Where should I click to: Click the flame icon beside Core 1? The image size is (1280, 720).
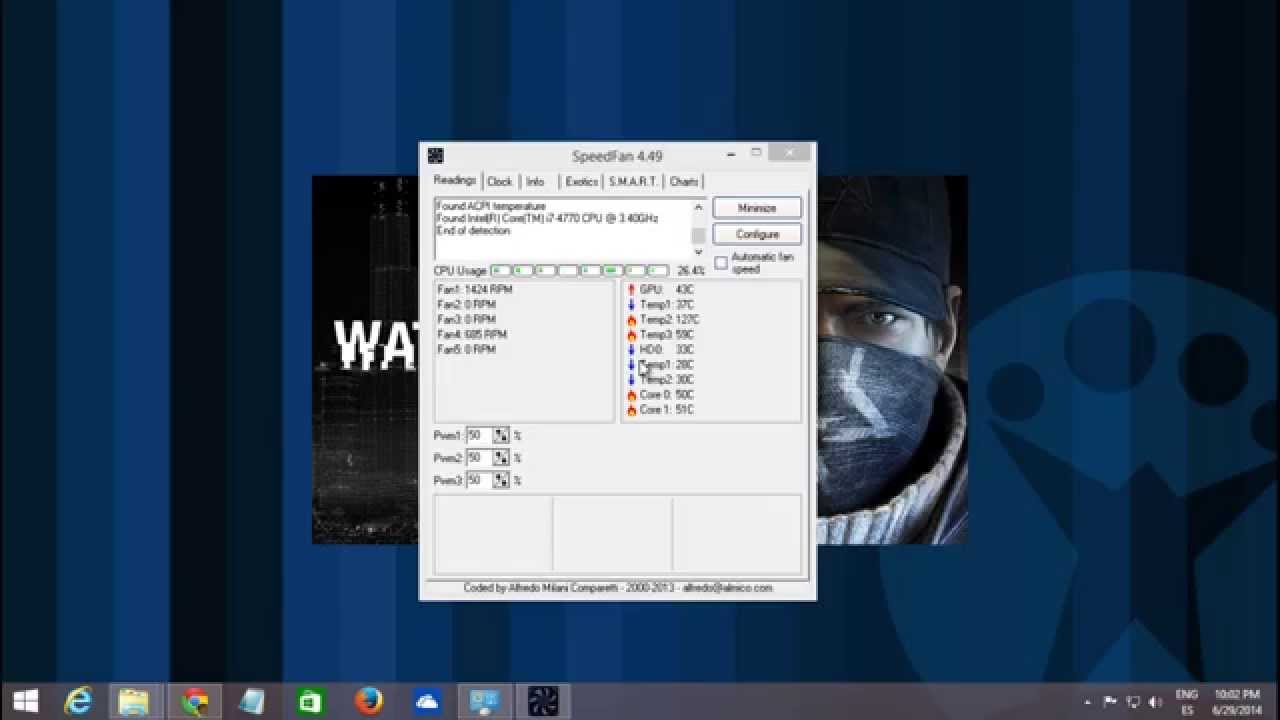(631, 410)
